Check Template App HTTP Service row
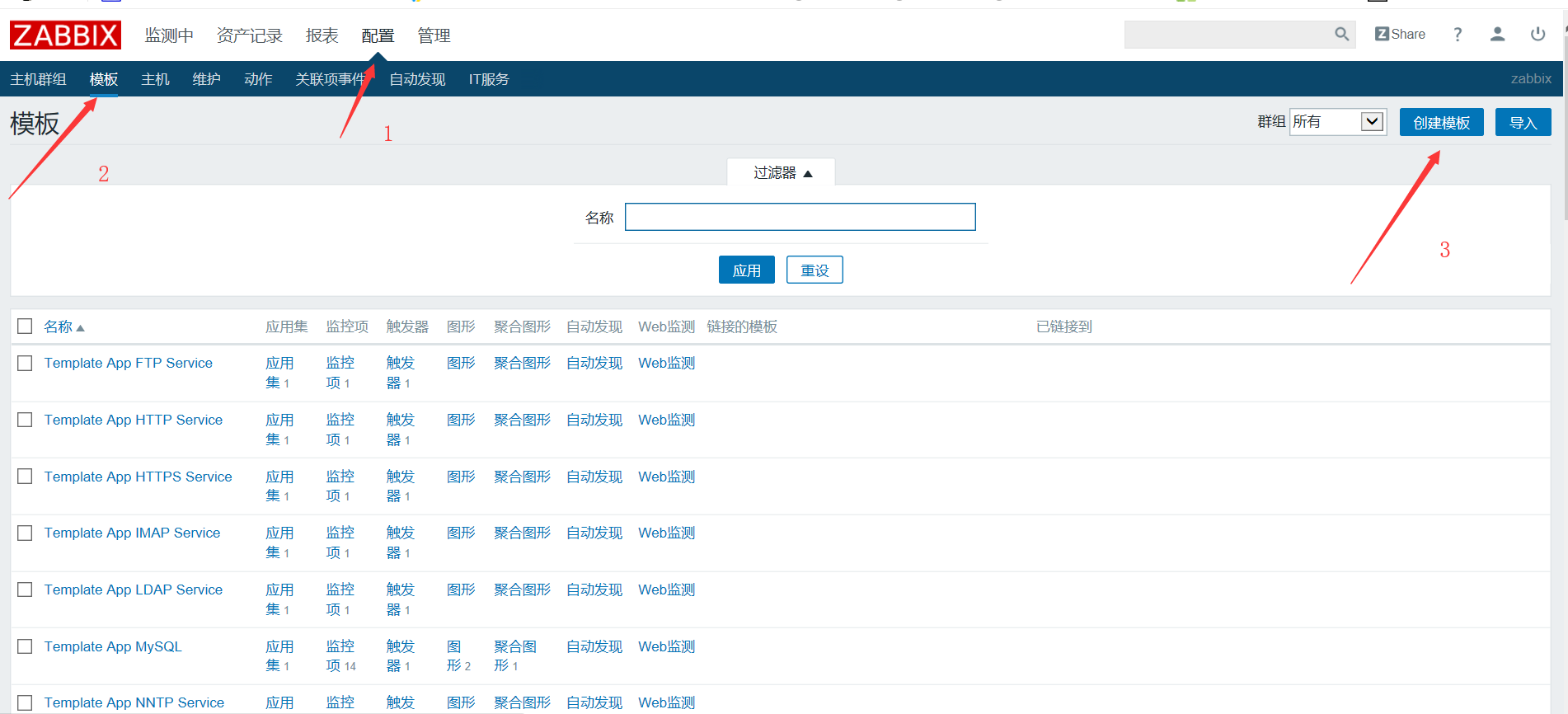The image size is (1568, 714). coord(25,420)
